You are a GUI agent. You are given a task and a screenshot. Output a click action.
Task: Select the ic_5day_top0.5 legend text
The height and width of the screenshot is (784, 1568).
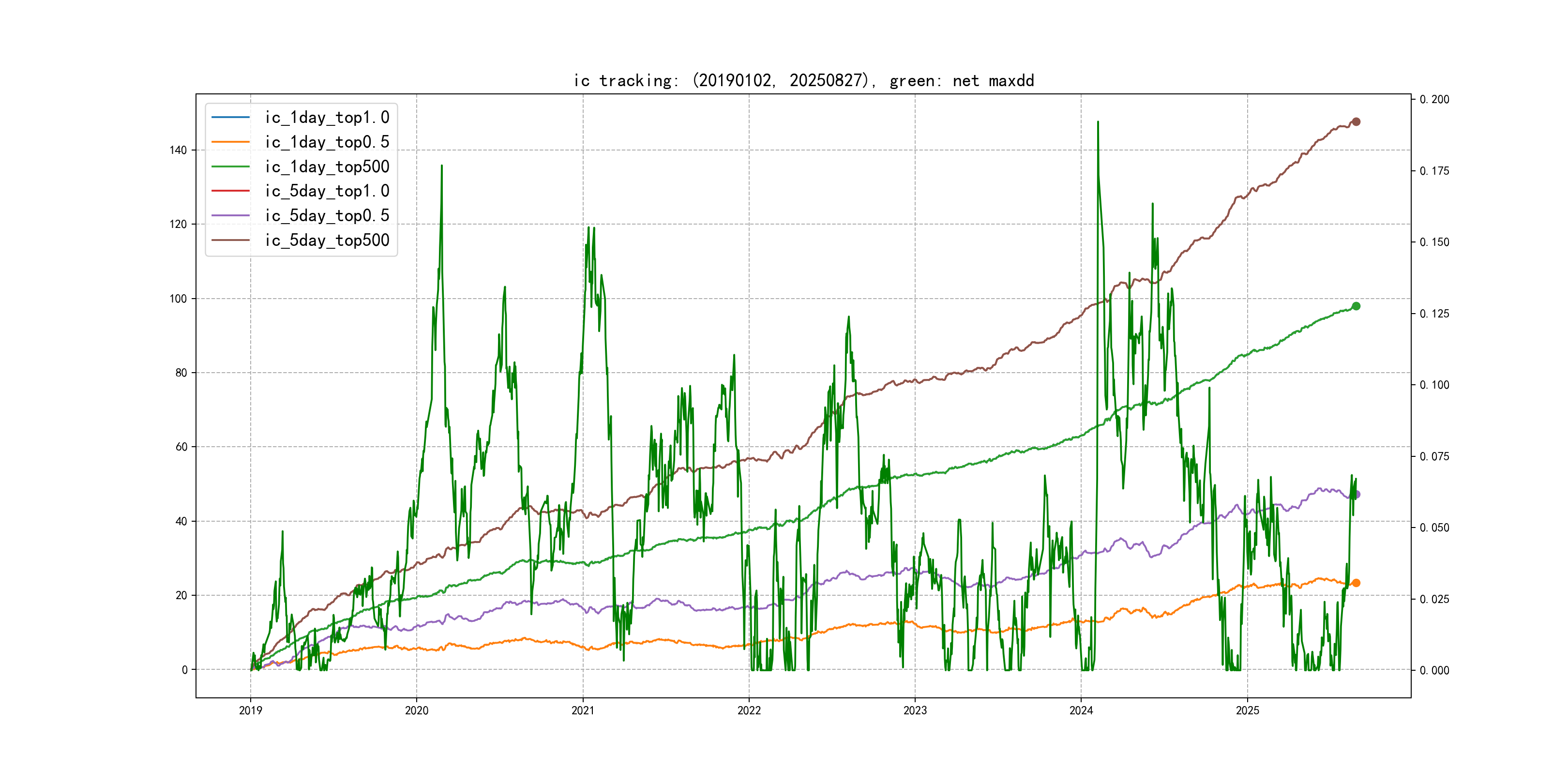(x=327, y=215)
